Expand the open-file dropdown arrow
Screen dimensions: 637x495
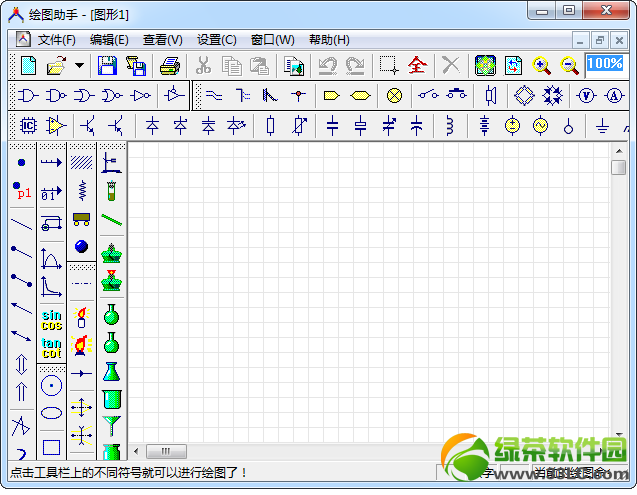coord(80,65)
